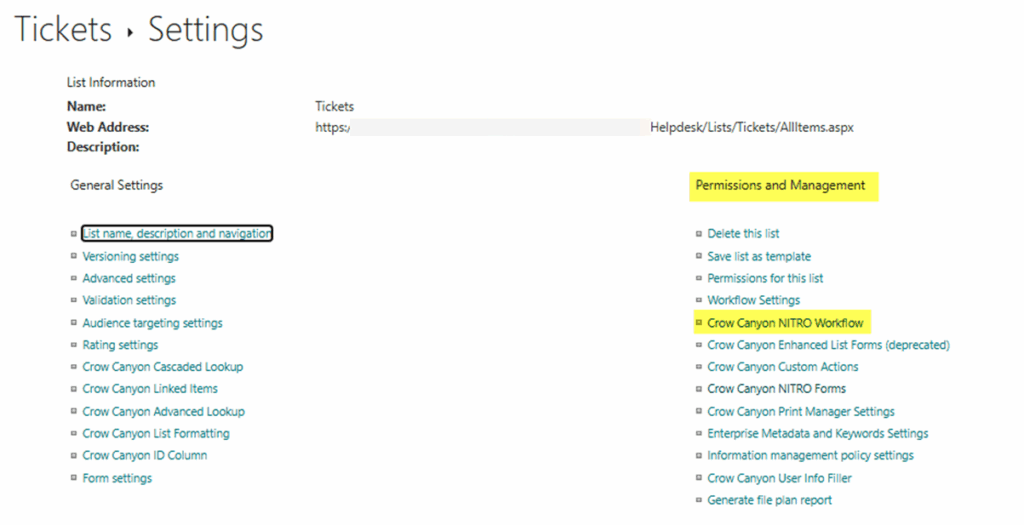Open Crow Canyon Cascaded Lookup
The width and height of the screenshot is (1024, 525).
[162, 367]
